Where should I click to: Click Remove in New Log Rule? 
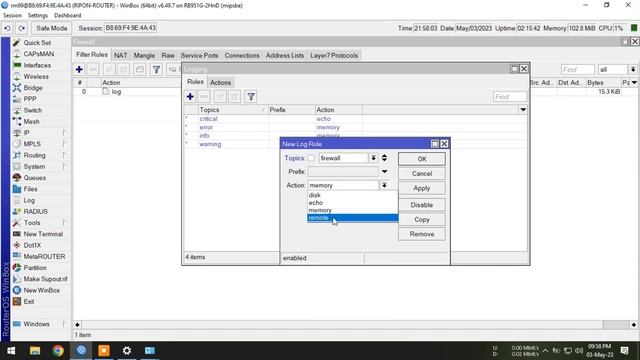[x=422, y=234]
